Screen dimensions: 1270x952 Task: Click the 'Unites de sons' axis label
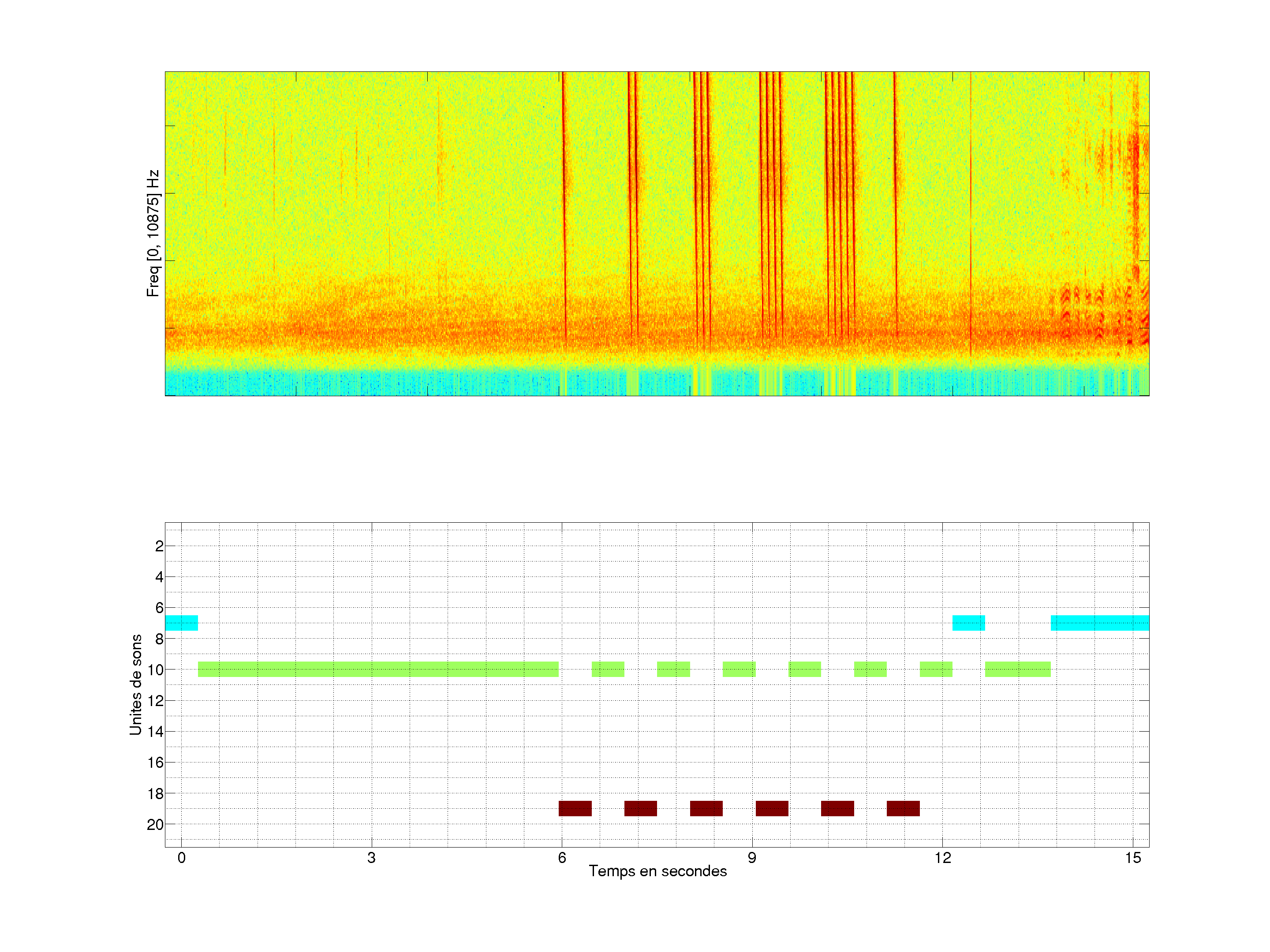[135, 684]
